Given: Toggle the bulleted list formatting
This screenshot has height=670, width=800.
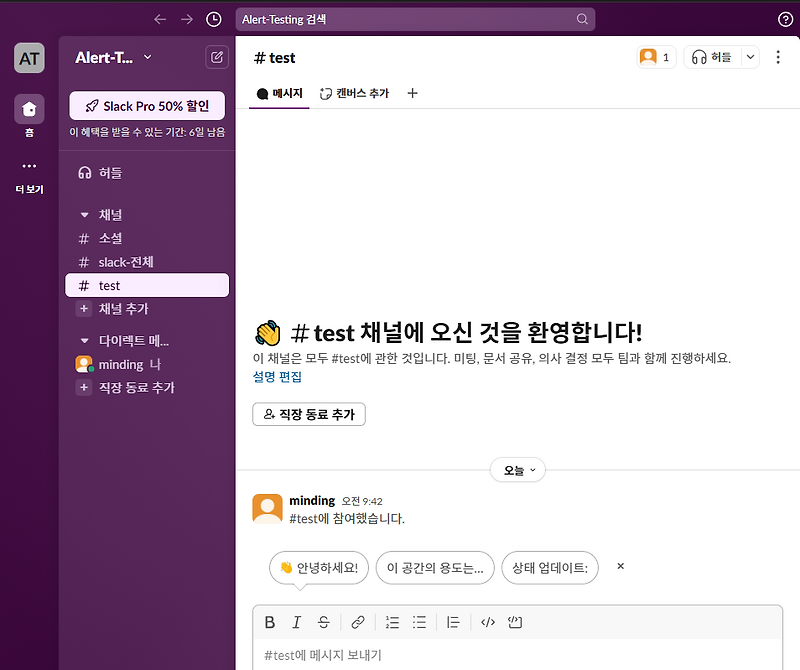Looking at the screenshot, I should tap(421, 622).
